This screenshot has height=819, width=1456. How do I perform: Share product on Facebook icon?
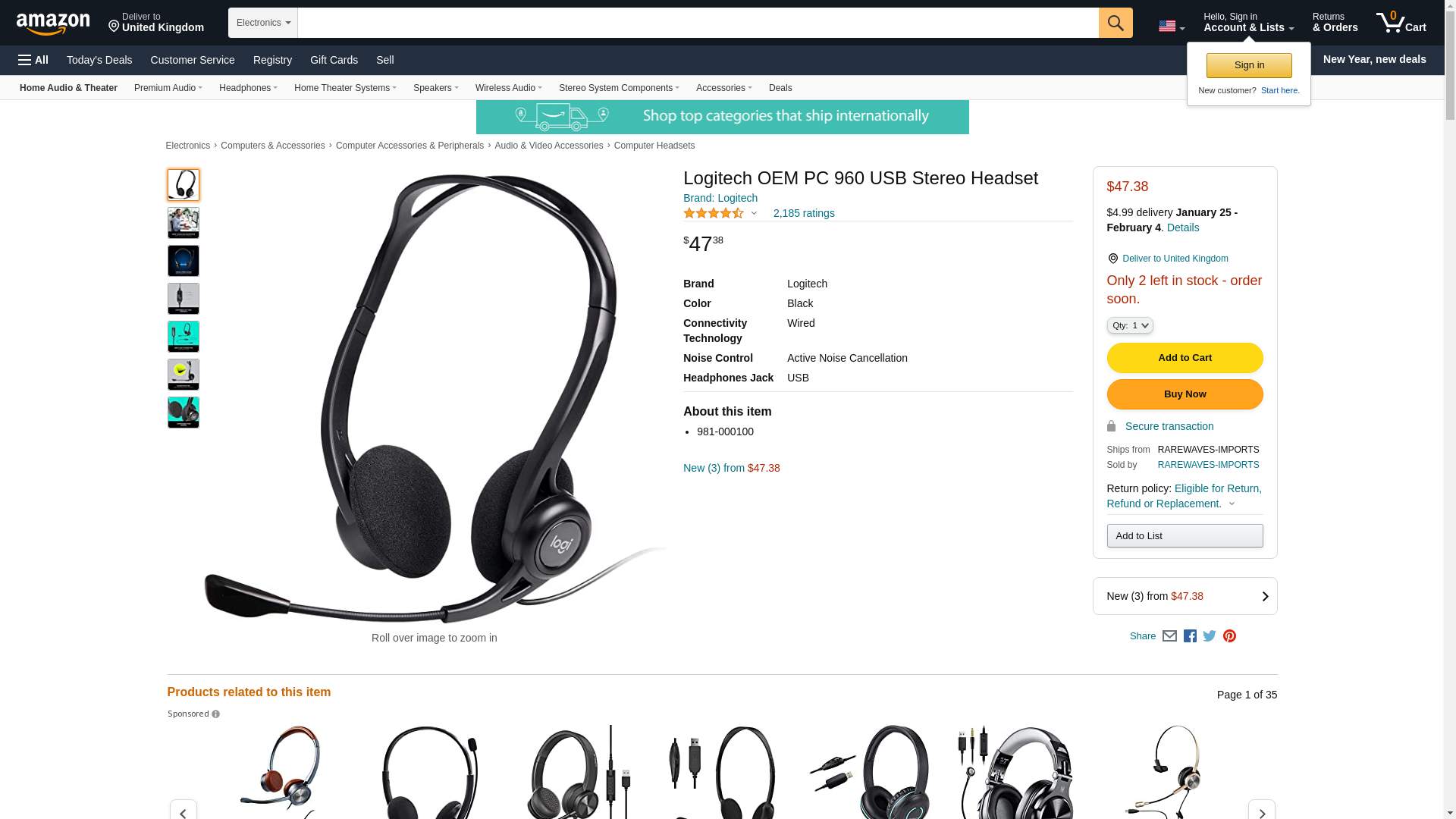point(1190,636)
